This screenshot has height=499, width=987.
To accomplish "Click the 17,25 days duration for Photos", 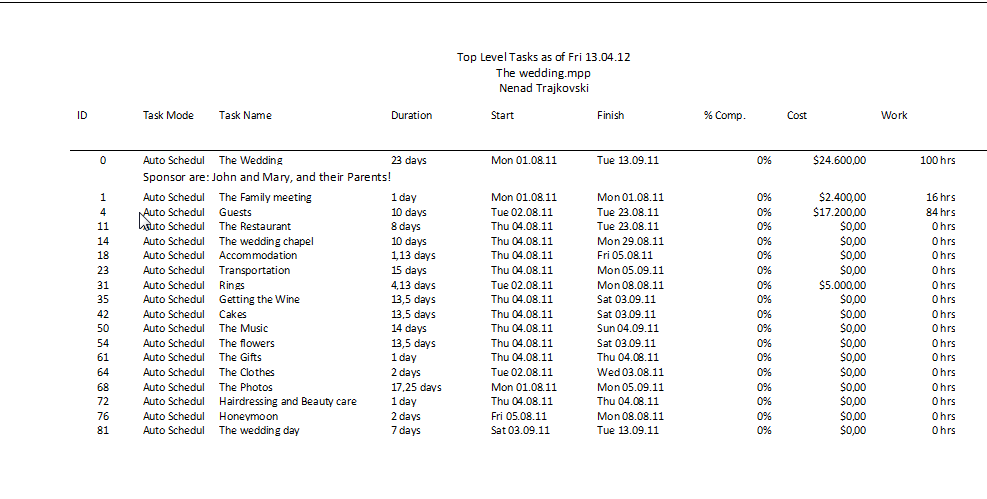I will click(x=416, y=387).
